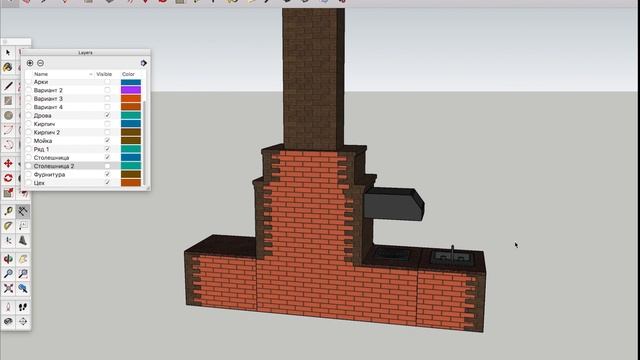
Task: Edit the brown swatch of Мойка layer
Action: pyautogui.click(x=131, y=141)
